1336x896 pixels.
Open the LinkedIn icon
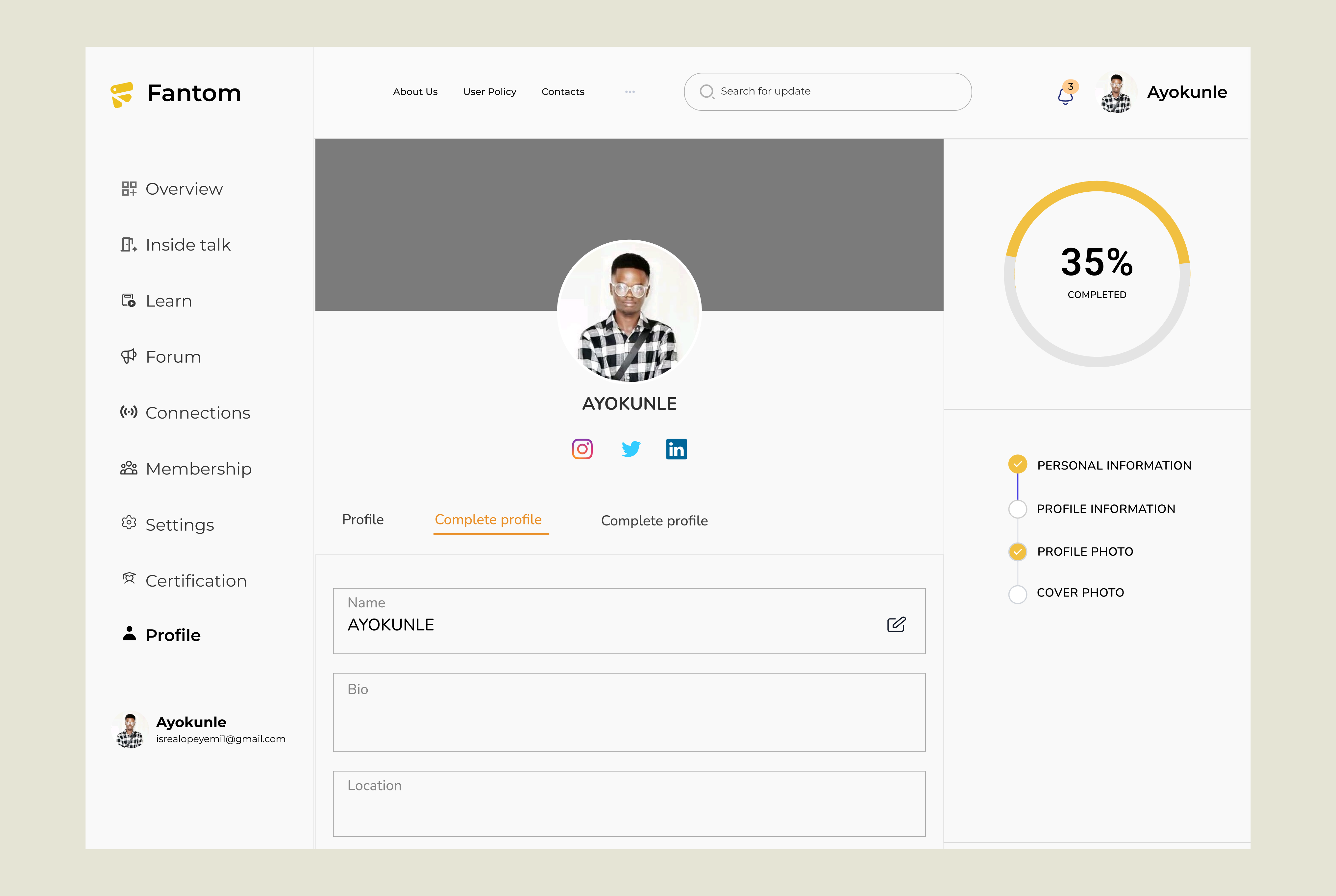tap(677, 449)
